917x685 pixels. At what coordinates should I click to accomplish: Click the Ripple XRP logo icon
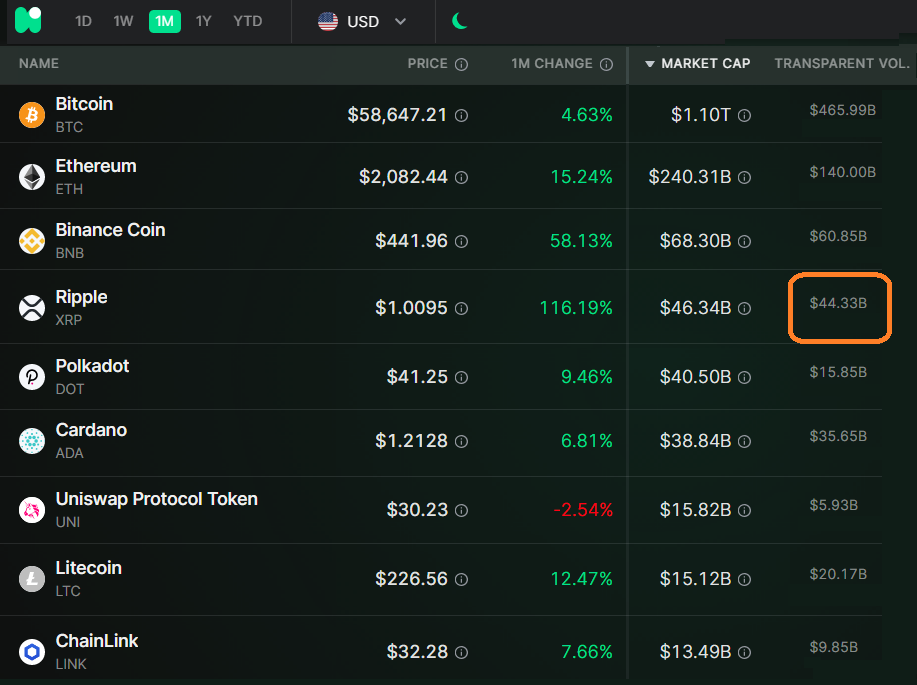[32, 308]
